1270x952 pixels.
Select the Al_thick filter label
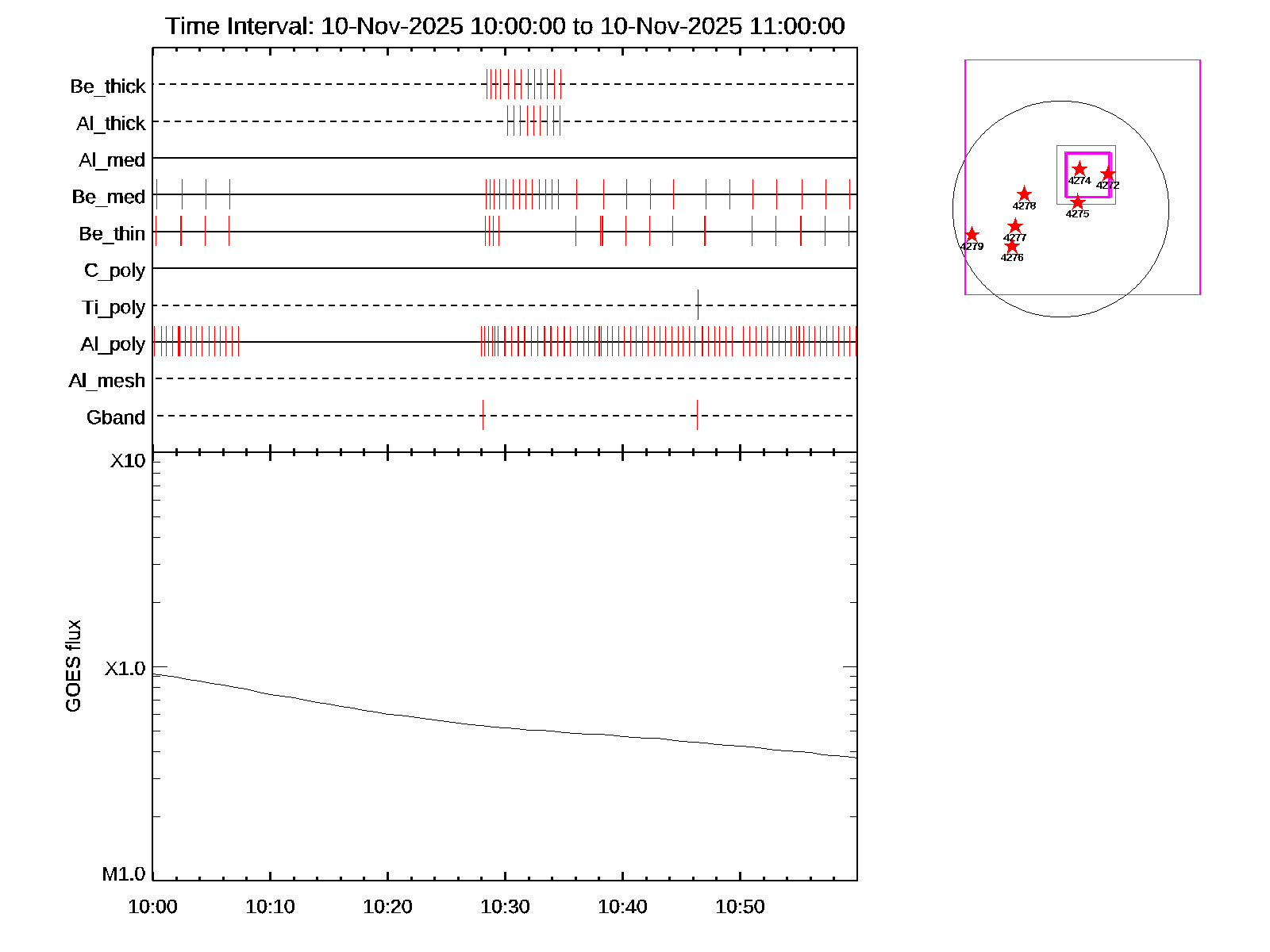click(111, 124)
